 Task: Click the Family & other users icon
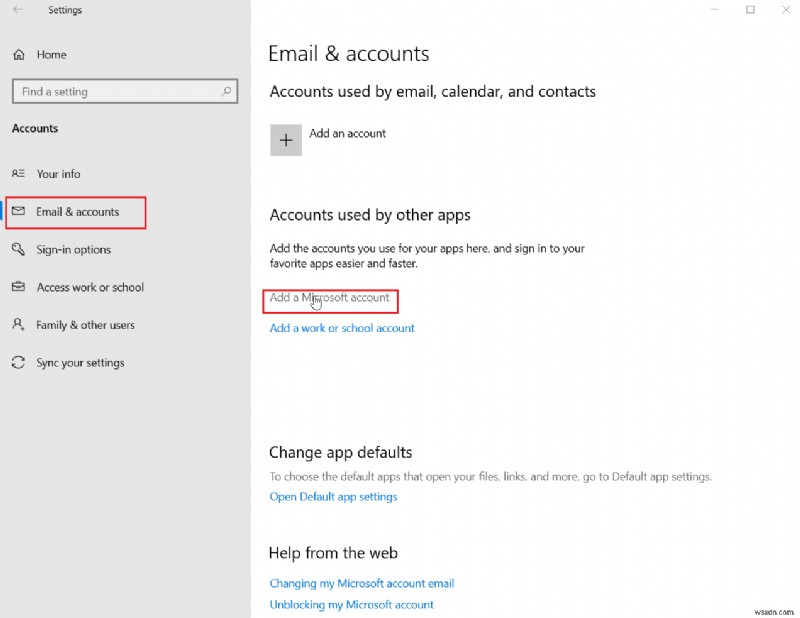(18, 325)
